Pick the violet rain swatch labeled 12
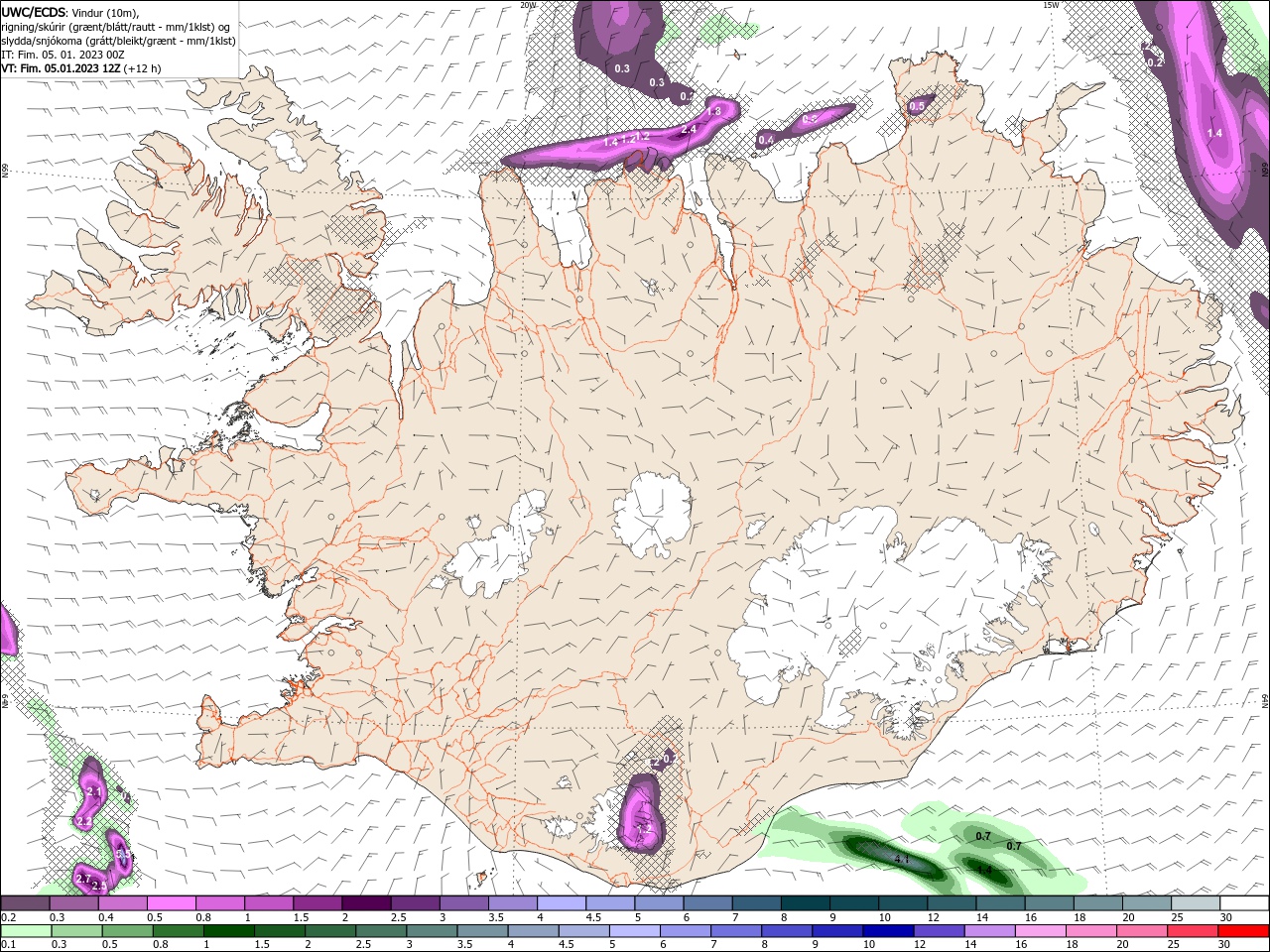The image size is (1270, 952). [x=938, y=930]
